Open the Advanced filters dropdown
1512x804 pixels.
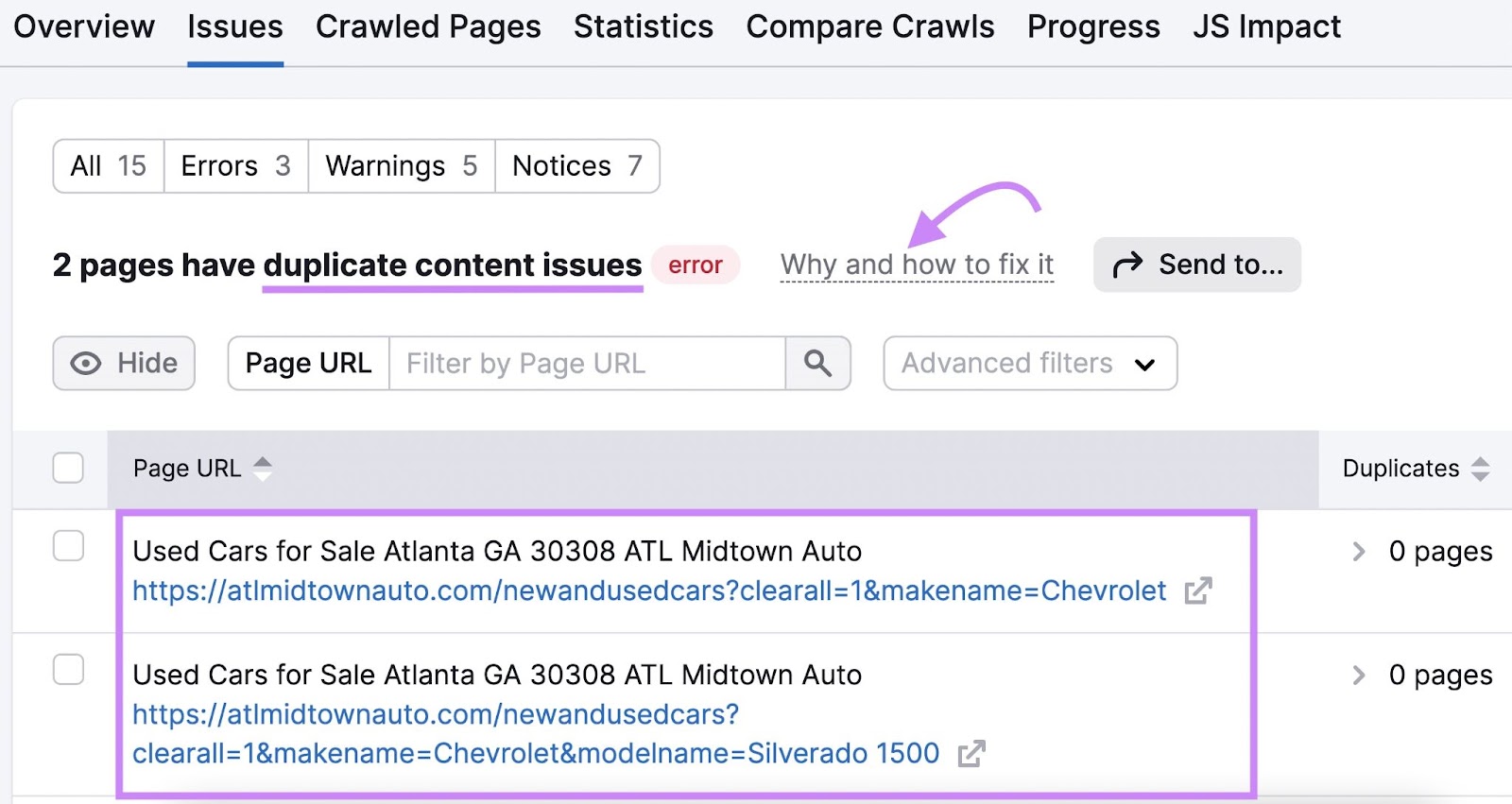[1029, 363]
